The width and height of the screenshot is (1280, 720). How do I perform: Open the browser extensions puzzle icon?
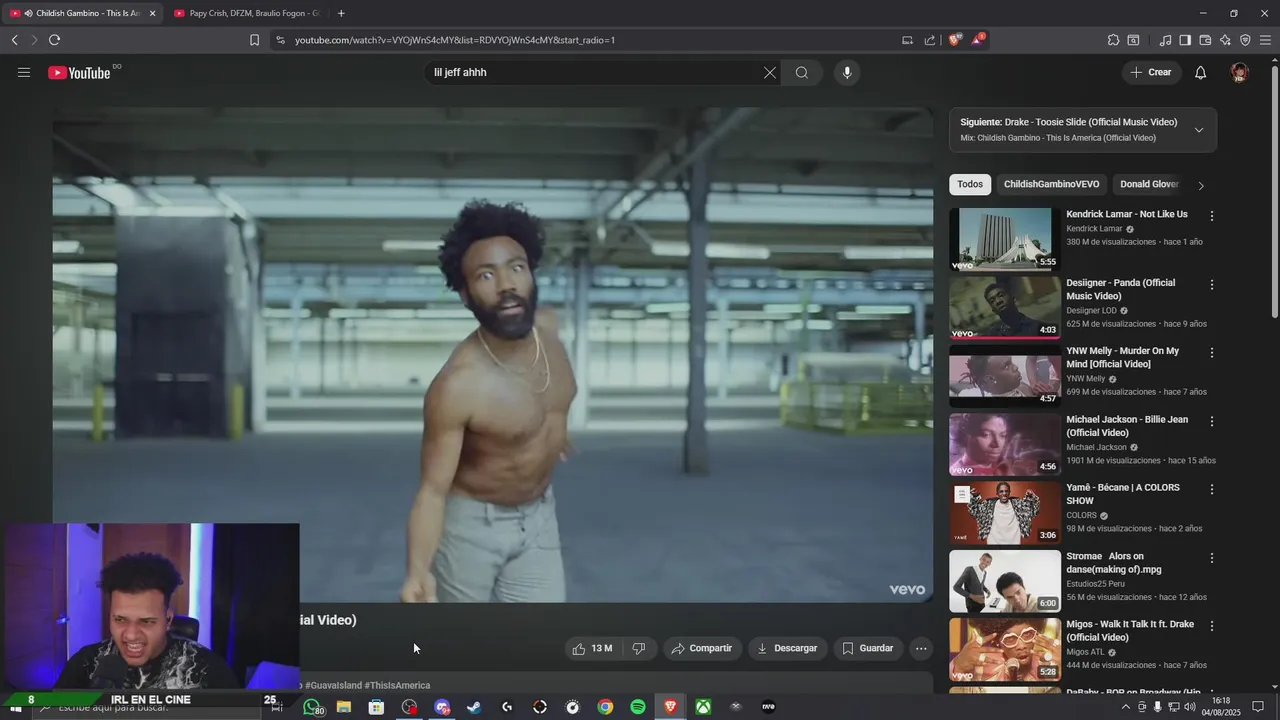pyautogui.click(x=1113, y=40)
